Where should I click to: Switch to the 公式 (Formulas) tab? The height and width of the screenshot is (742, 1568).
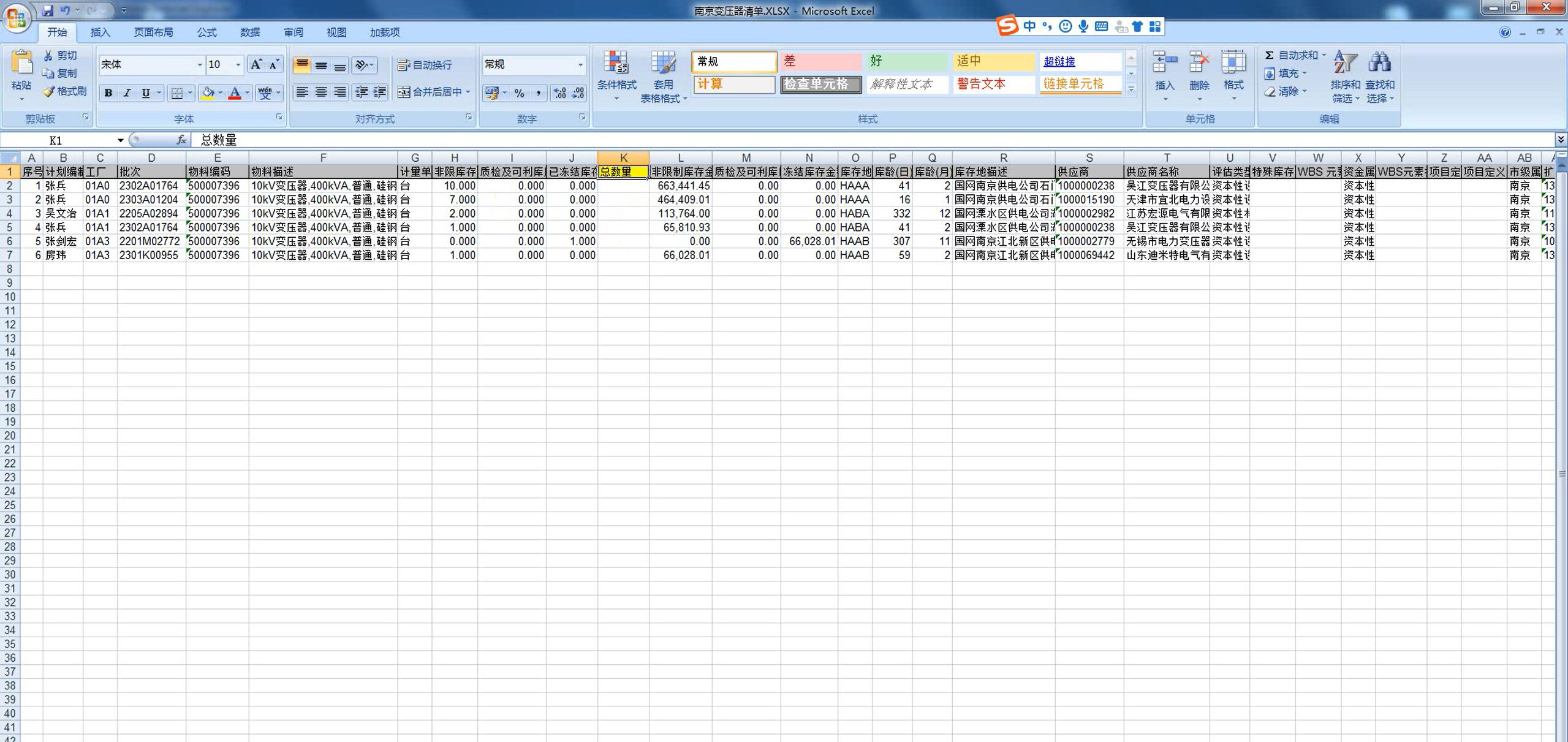[206, 32]
